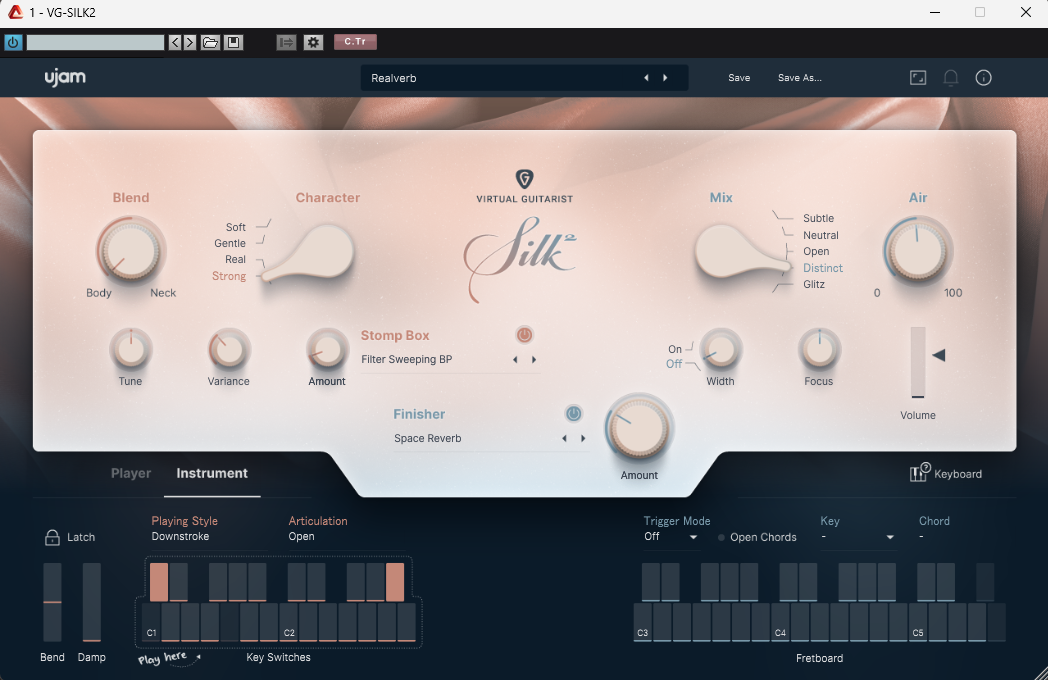
Task: Toggle the Open Chords option
Action: click(x=757, y=538)
